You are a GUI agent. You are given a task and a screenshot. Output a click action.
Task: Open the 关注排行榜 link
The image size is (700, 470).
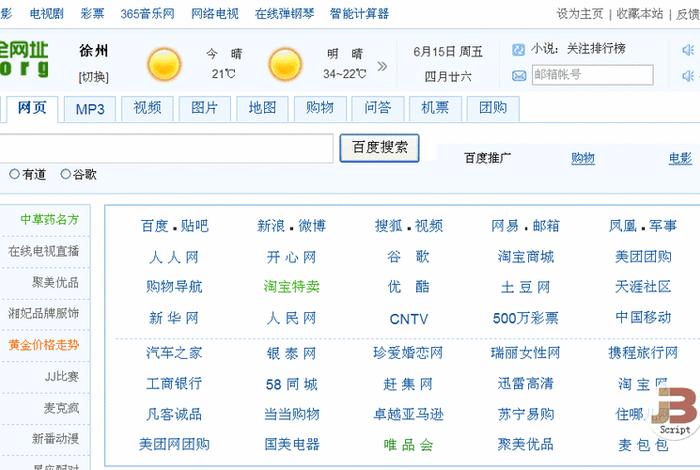[596, 49]
